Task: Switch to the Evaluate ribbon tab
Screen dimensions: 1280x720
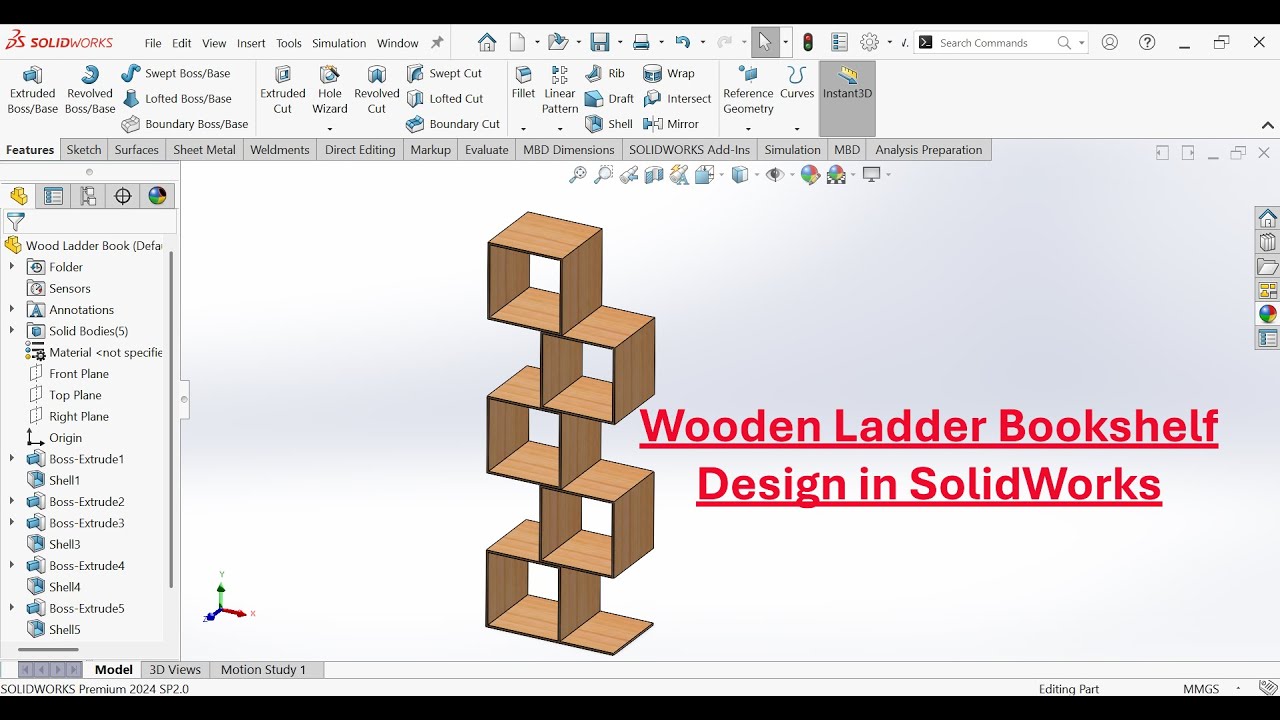Action: click(487, 150)
